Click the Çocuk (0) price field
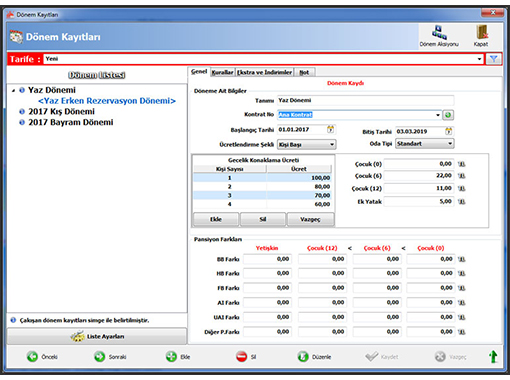The height and width of the screenshot is (380, 510). [419, 164]
